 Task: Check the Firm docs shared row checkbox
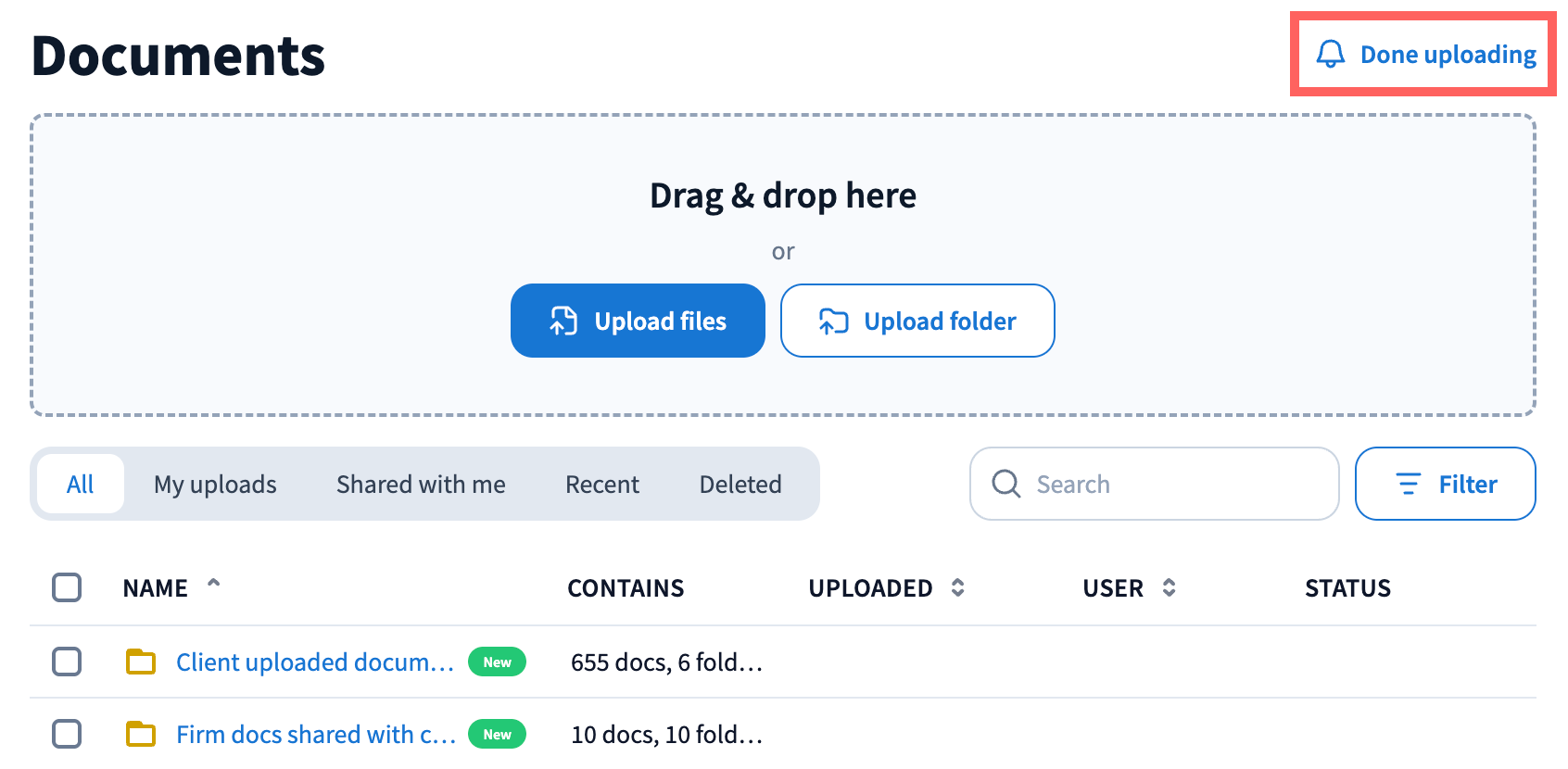pos(67,734)
